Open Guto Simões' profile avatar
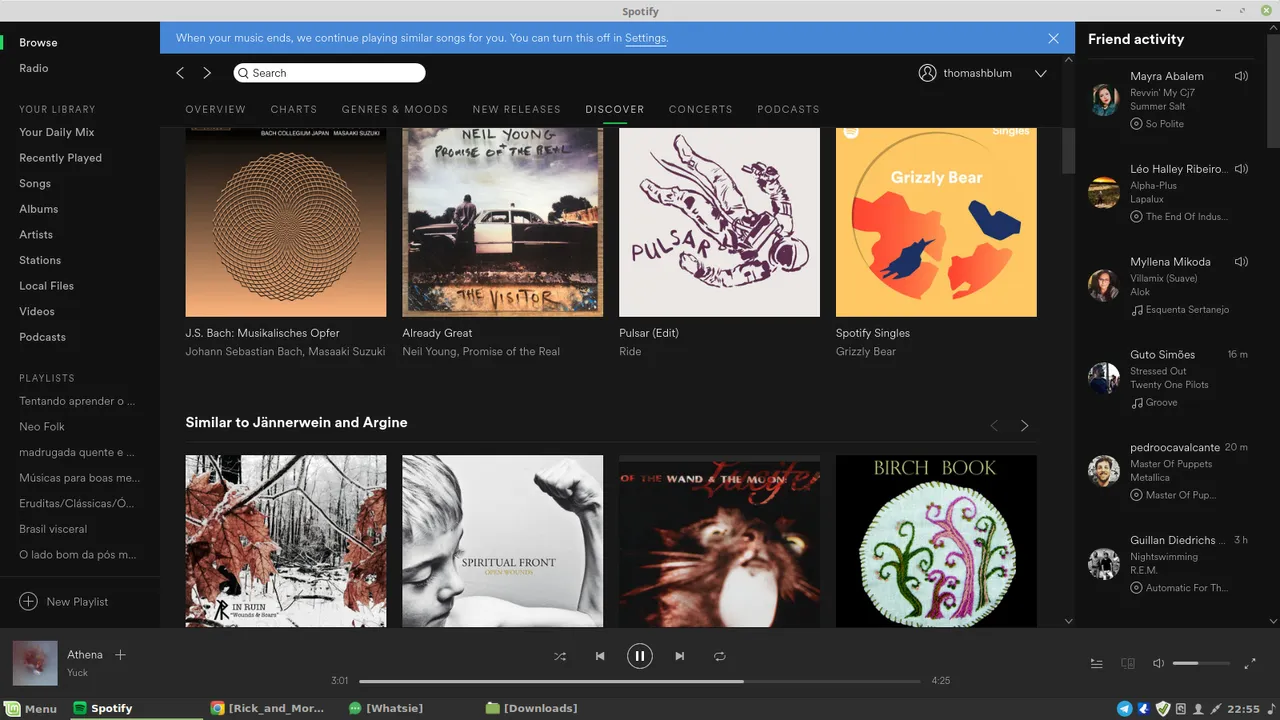This screenshot has height=720, width=1280. tap(1104, 378)
